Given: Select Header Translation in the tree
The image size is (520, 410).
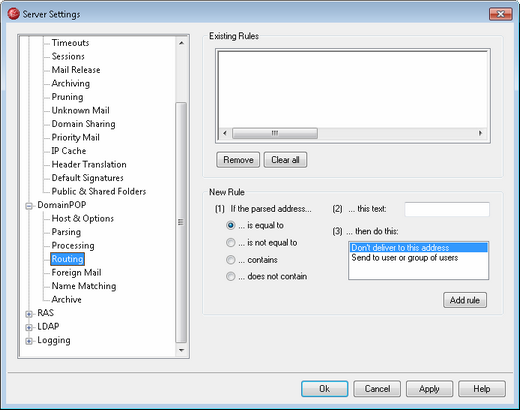Looking at the screenshot, I should point(89,164).
